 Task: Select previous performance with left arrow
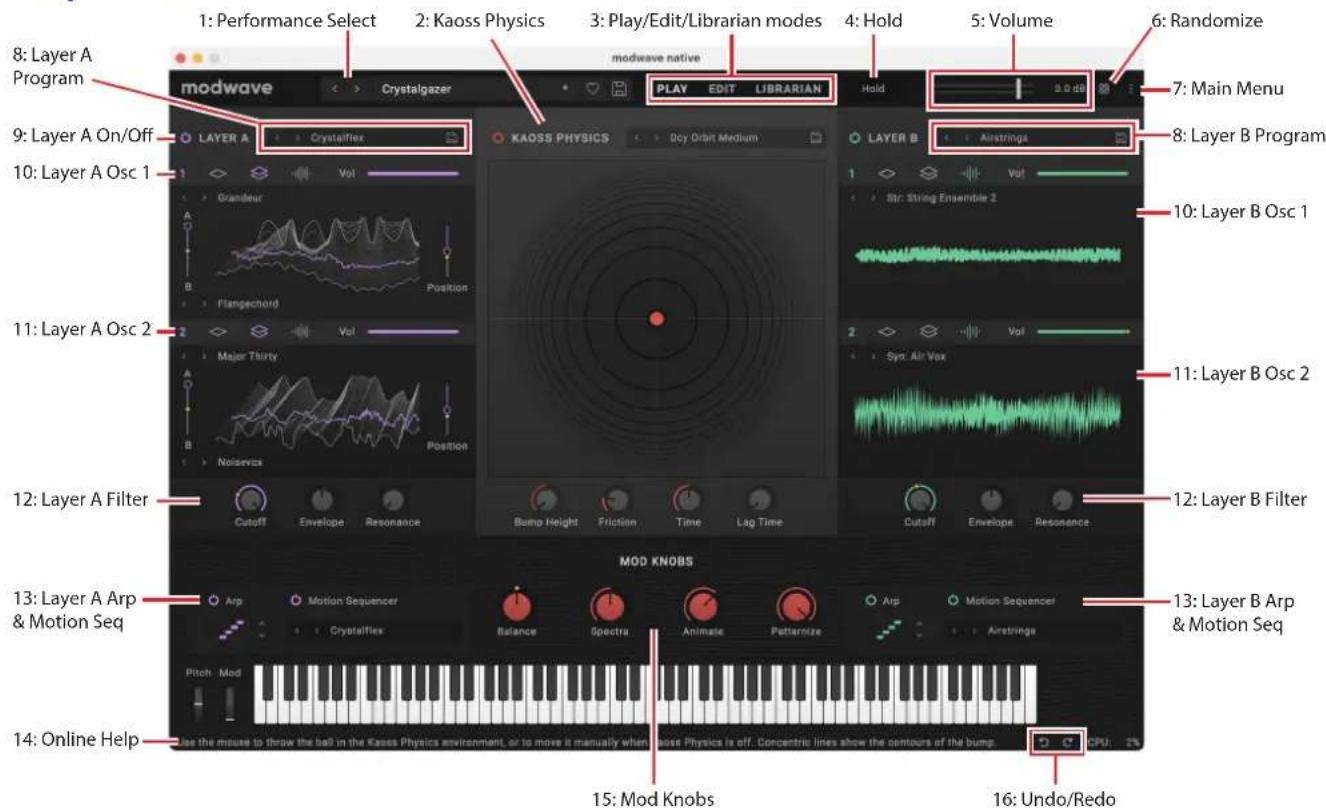336,89
